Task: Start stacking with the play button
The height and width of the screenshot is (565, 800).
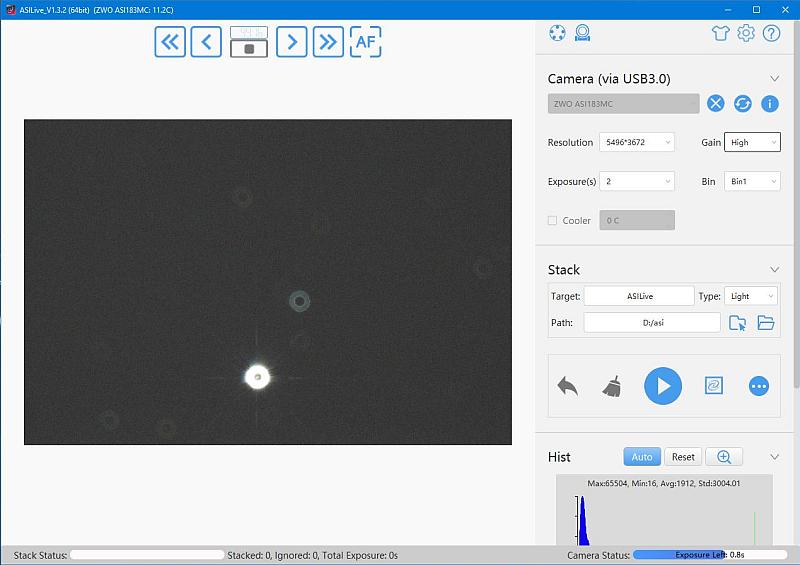Action: (x=663, y=386)
